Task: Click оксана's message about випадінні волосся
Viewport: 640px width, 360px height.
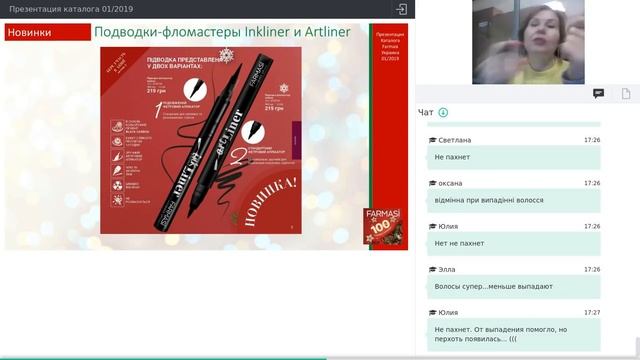Action: coord(514,200)
